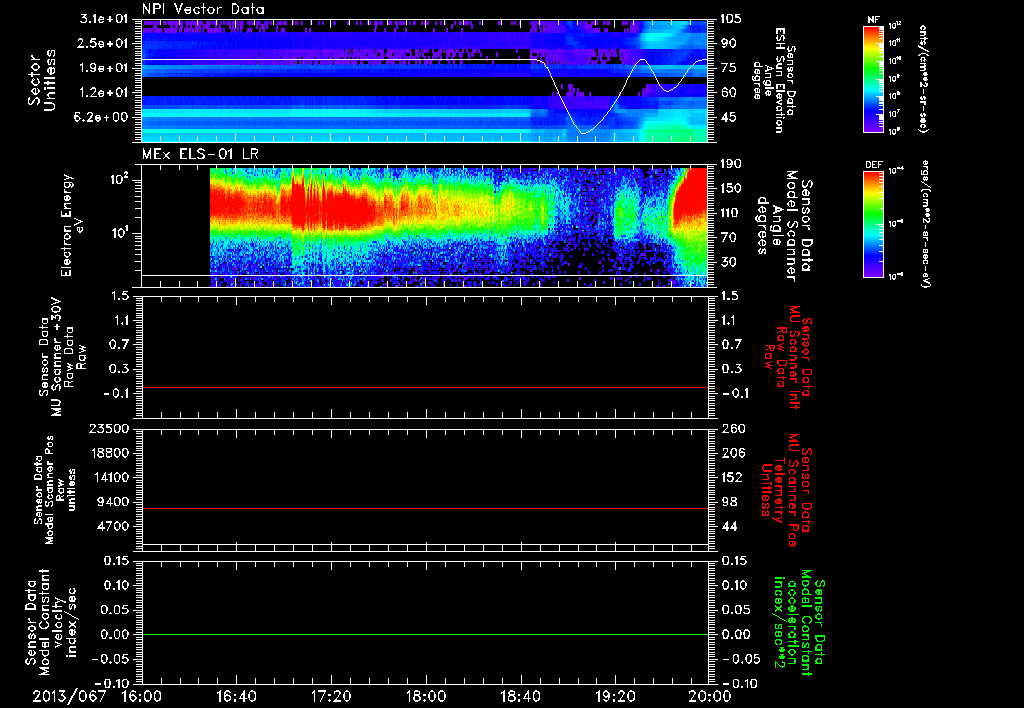The width and height of the screenshot is (1024, 708).
Task: Click the "45" sun elevation angle tick
Action: tap(728, 118)
